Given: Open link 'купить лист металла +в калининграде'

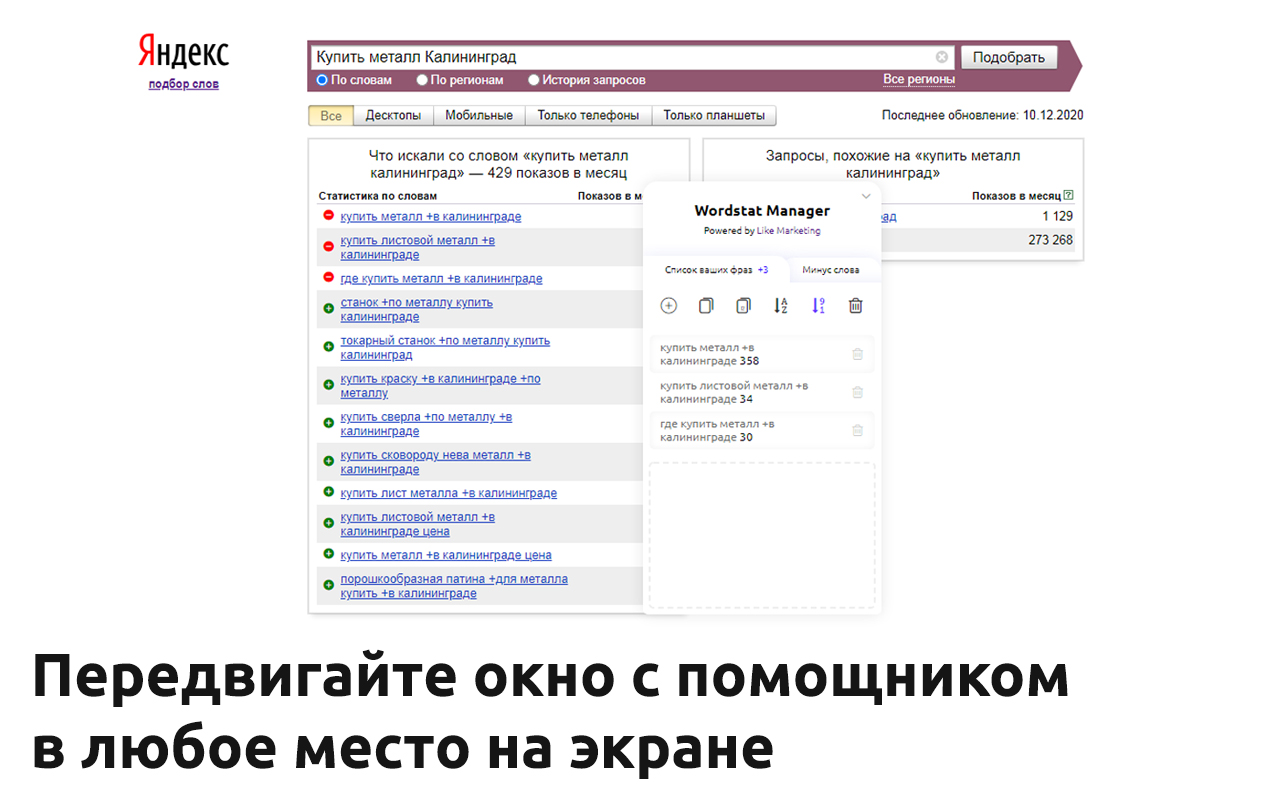Looking at the screenshot, I should click(448, 493).
